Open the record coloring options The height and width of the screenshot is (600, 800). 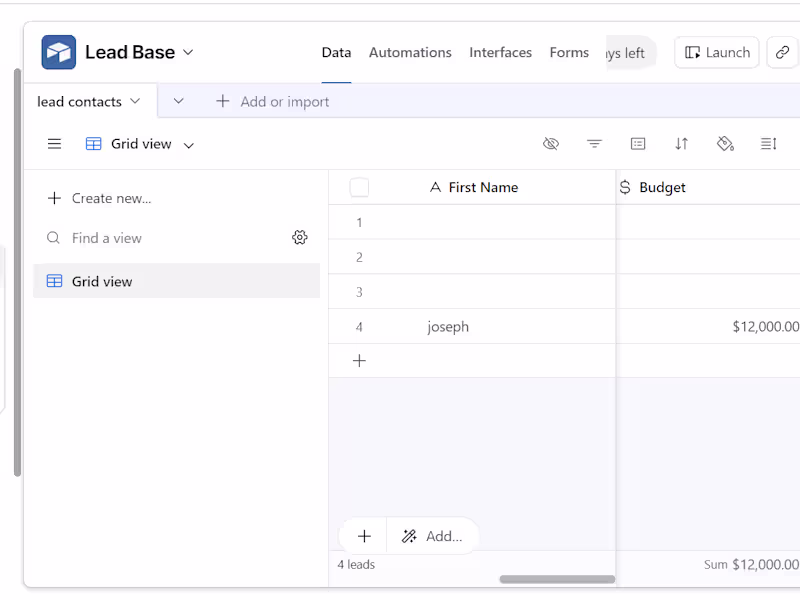tap(724, 143)
